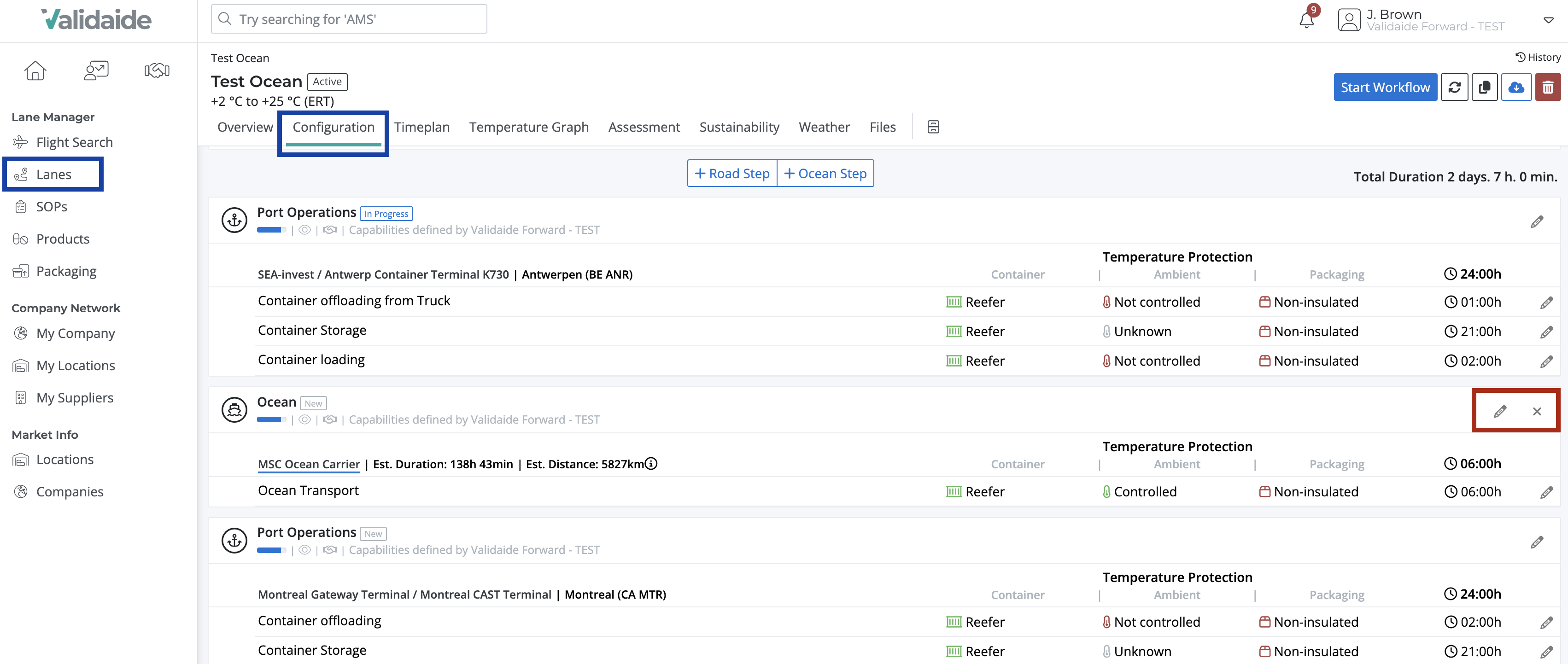This screenshot has width=1568, height=664.
Task: Open the home icon in sidebar
Action: click(x=35, y=70)
